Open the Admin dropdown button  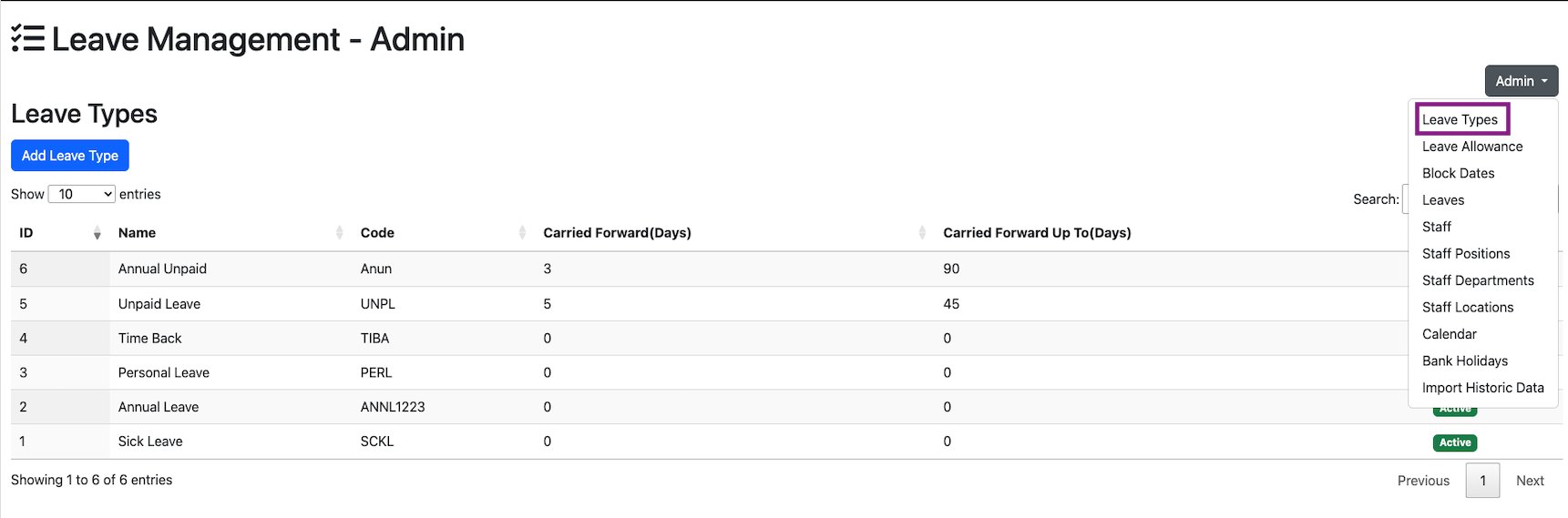click(1521, 81)
